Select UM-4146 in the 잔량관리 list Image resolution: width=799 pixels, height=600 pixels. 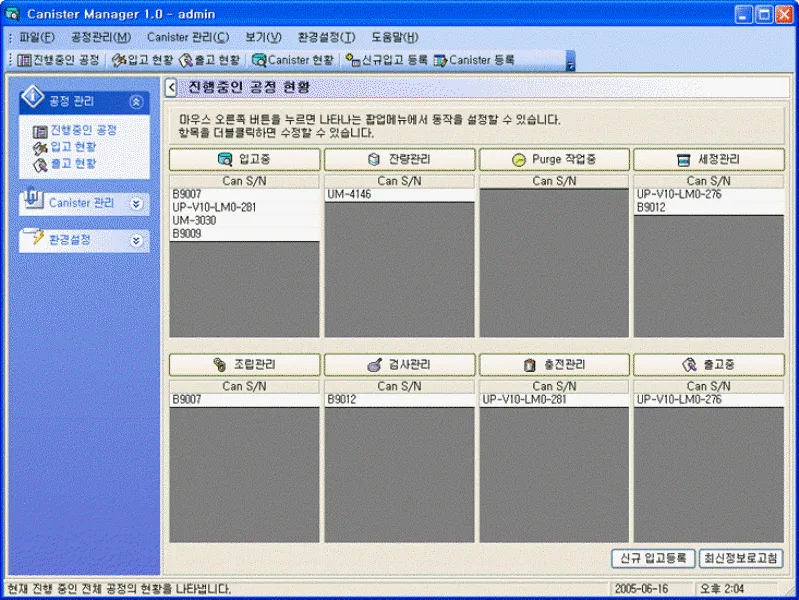(399, 195)
